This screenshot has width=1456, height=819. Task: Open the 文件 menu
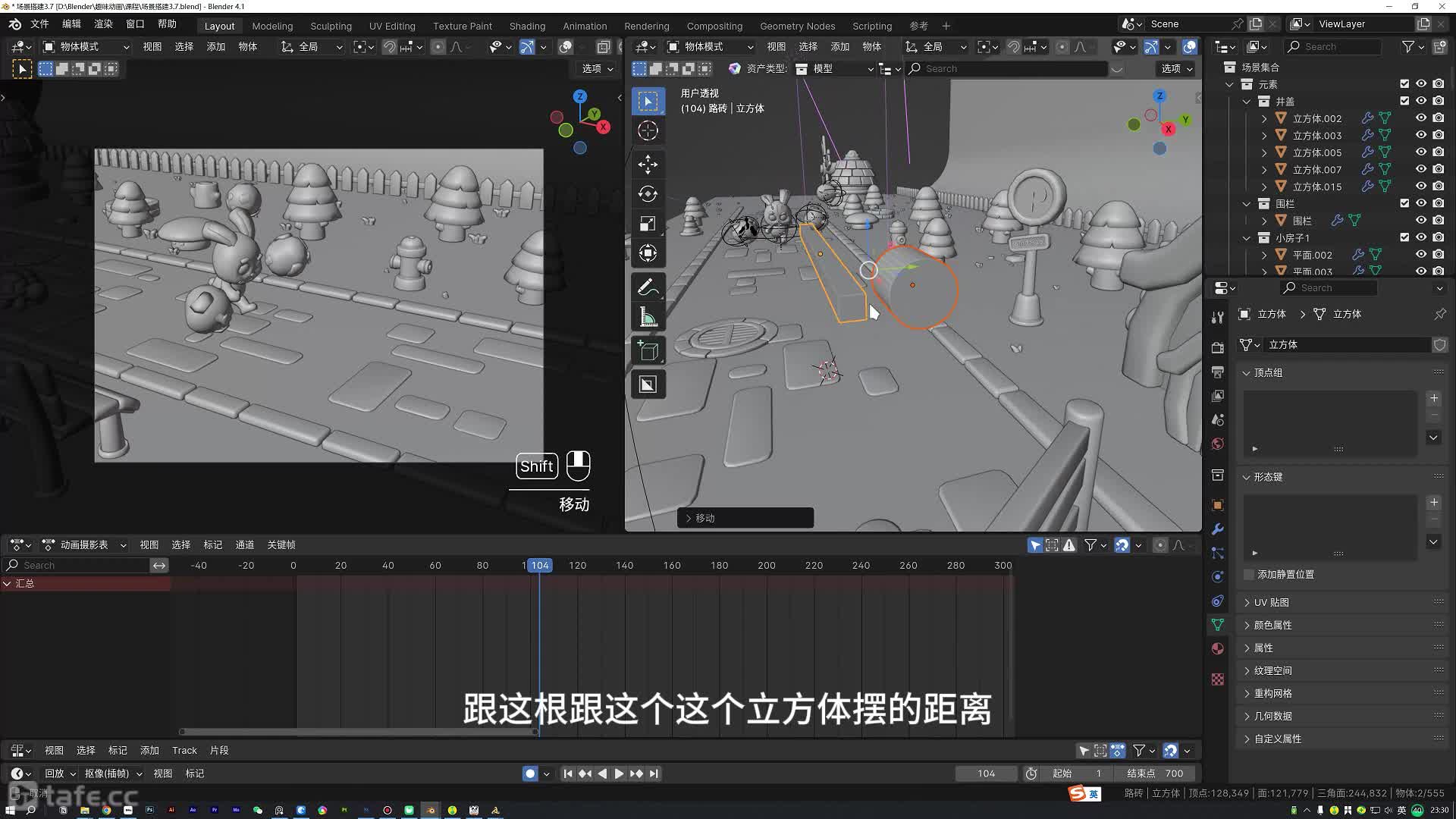tap(39, 24)
